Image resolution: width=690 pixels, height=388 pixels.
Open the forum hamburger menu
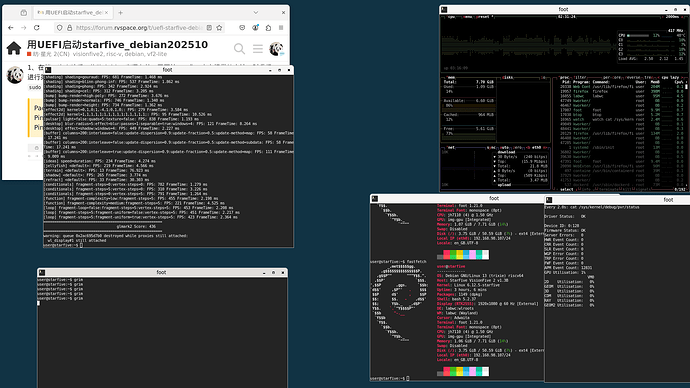click(257, 48)
